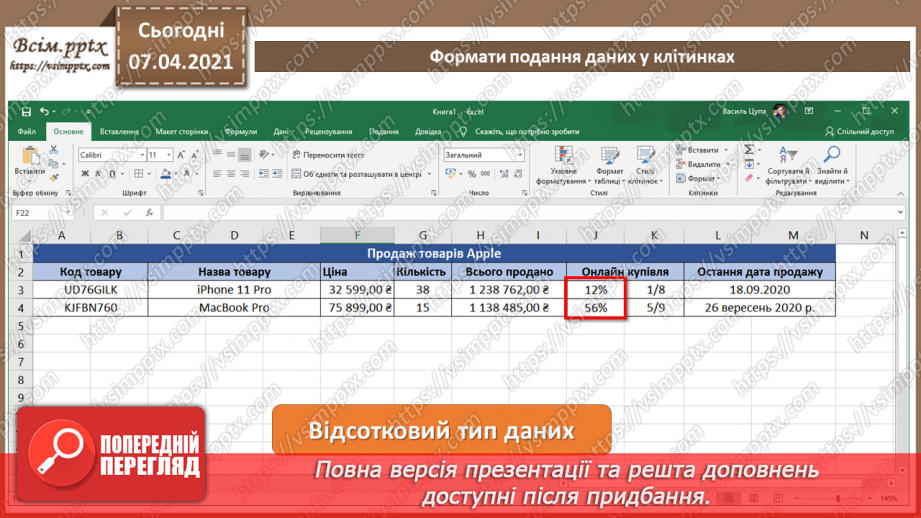Increase font size with the large A icon

point(181,155)
